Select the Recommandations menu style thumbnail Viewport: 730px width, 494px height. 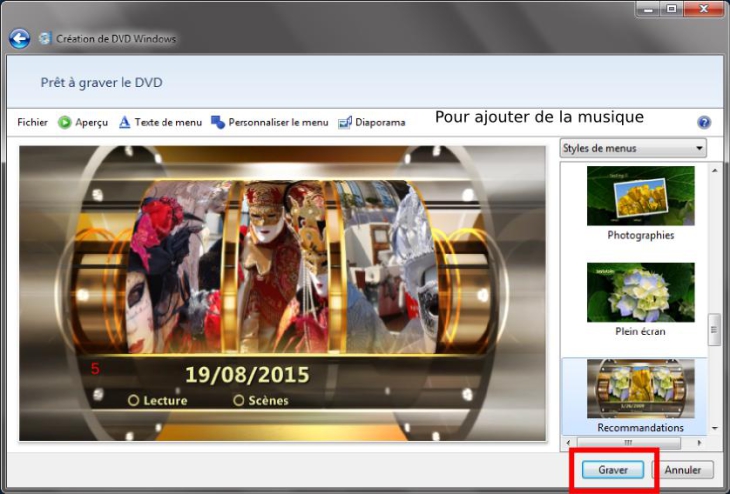[x=641, y=388]
